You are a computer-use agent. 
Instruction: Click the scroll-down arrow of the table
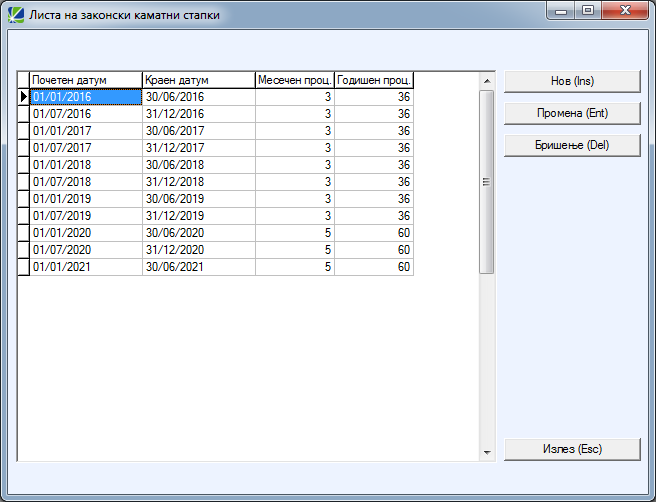(487, 452)
